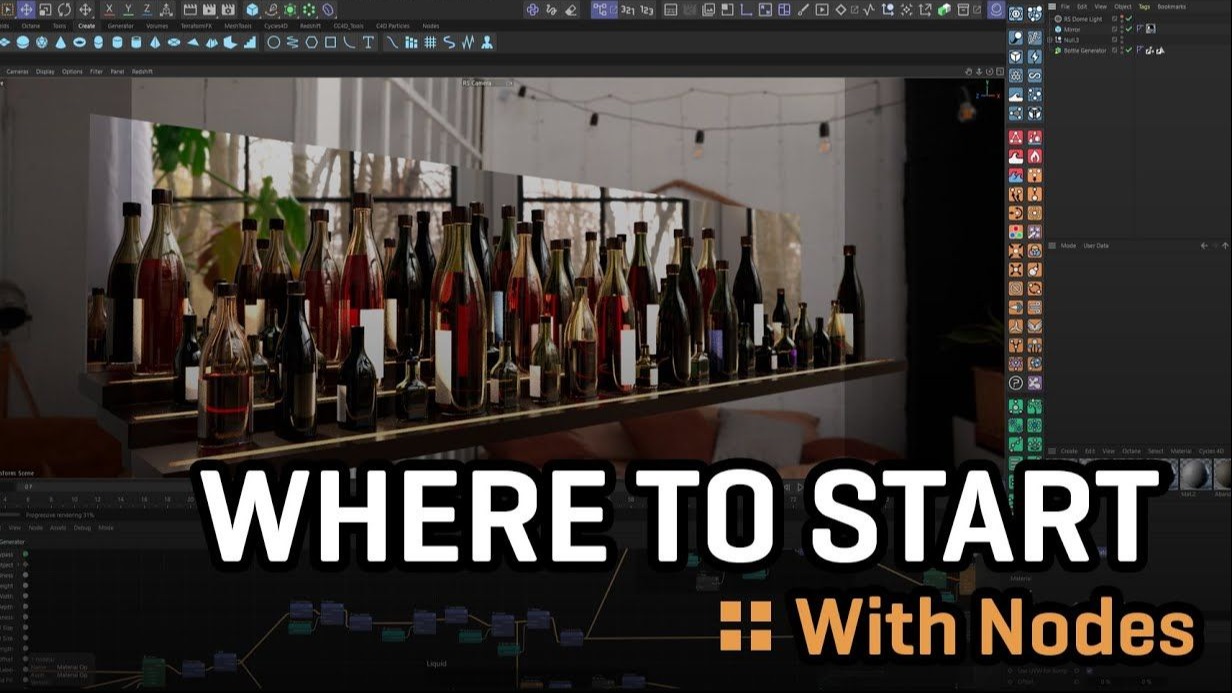Image resolution: width=1232 pixels, height=693 pixels.
Task: Add a Torus primitive from Create palette
Action: (x=78, y=43)
